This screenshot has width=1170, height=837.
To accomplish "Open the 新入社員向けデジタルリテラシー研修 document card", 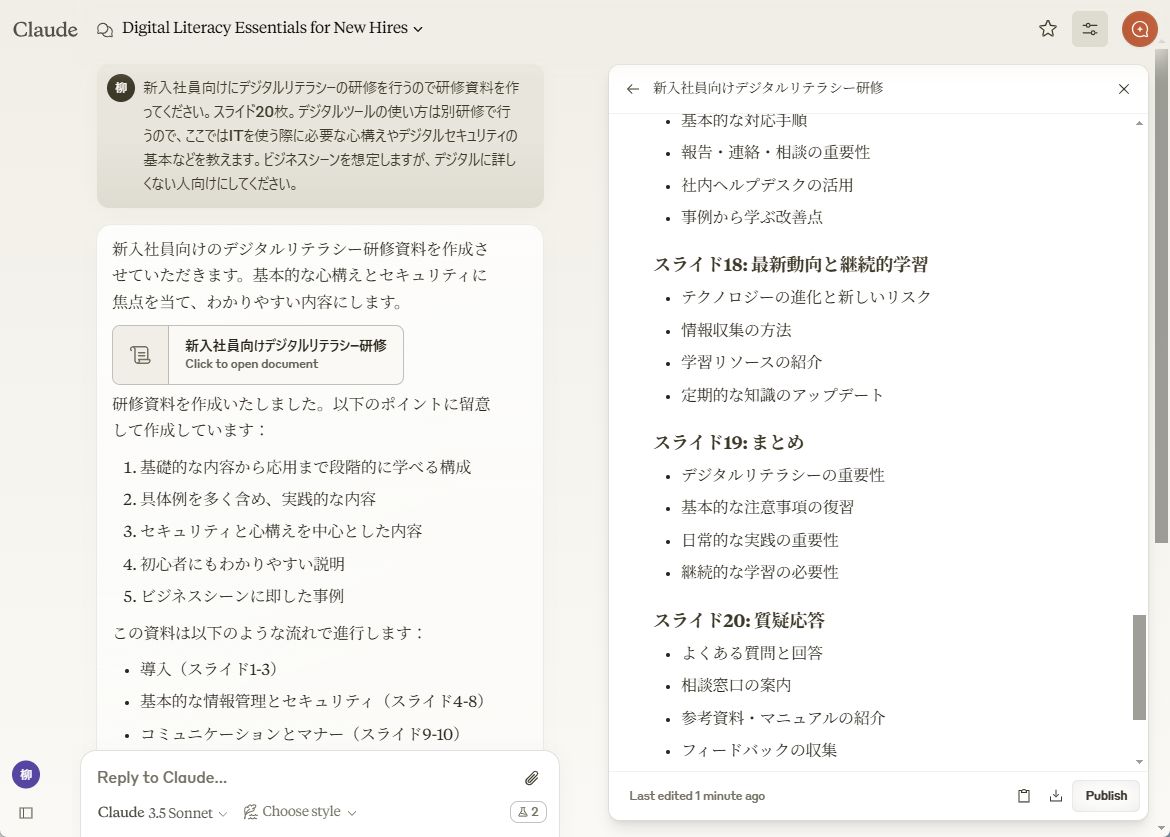I will [258, 354].
